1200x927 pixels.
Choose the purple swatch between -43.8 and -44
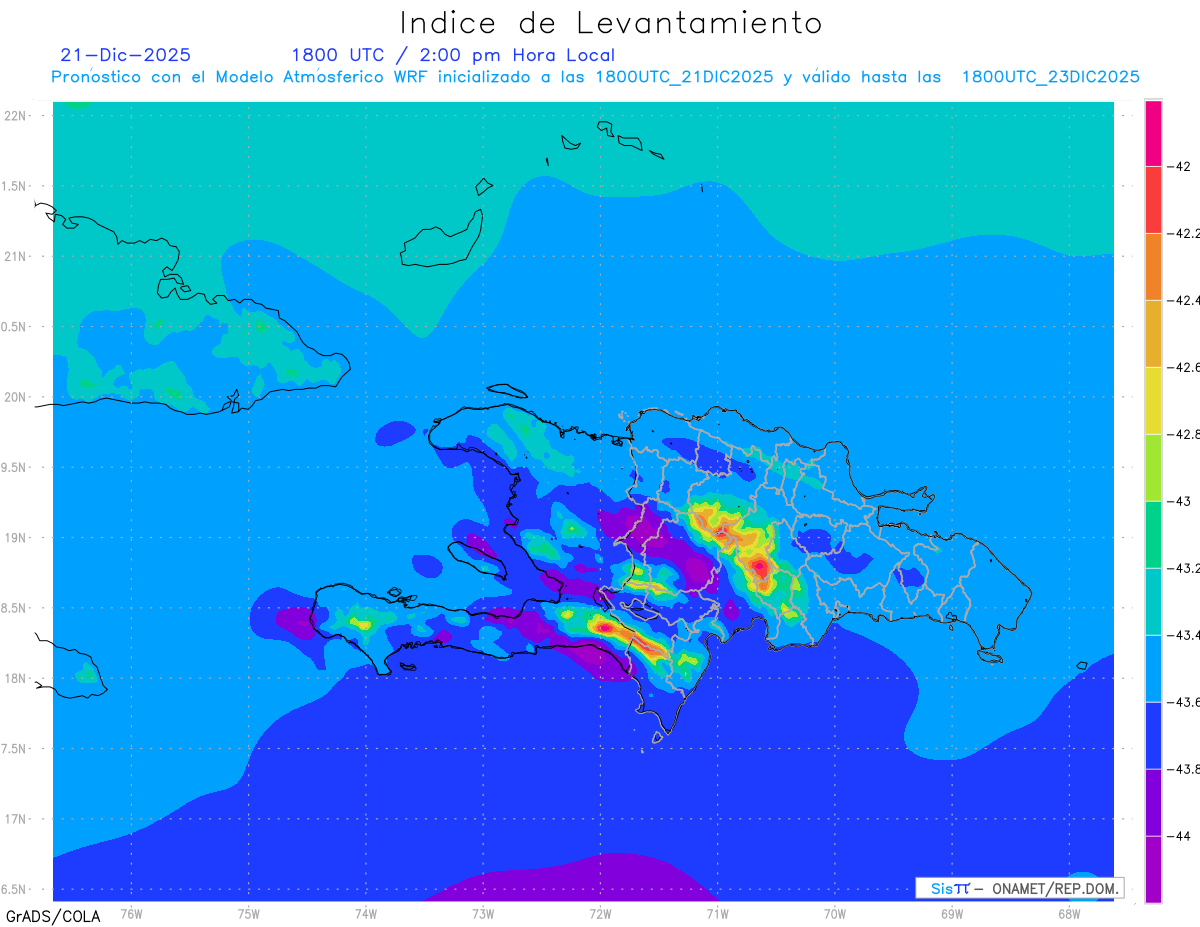[x=1153, y=803]
